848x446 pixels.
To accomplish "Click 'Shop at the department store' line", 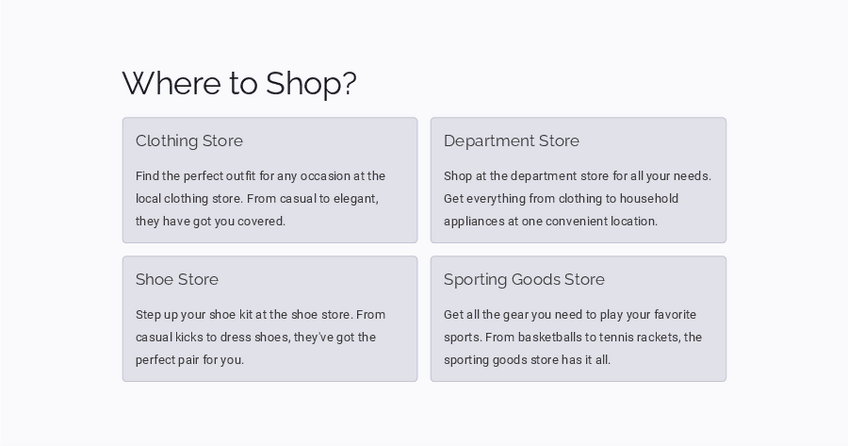I will click(x=577, y=176).
